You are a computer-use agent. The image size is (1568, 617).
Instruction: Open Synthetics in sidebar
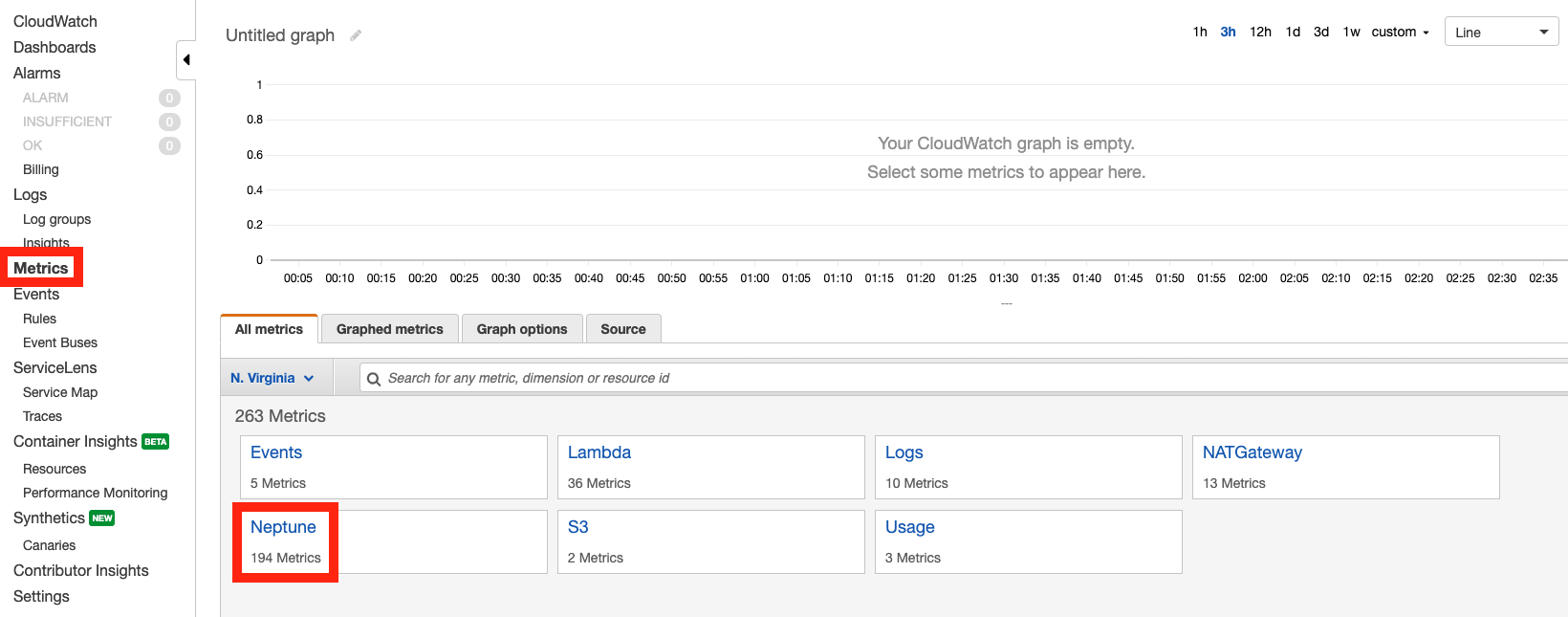point(49,518)
